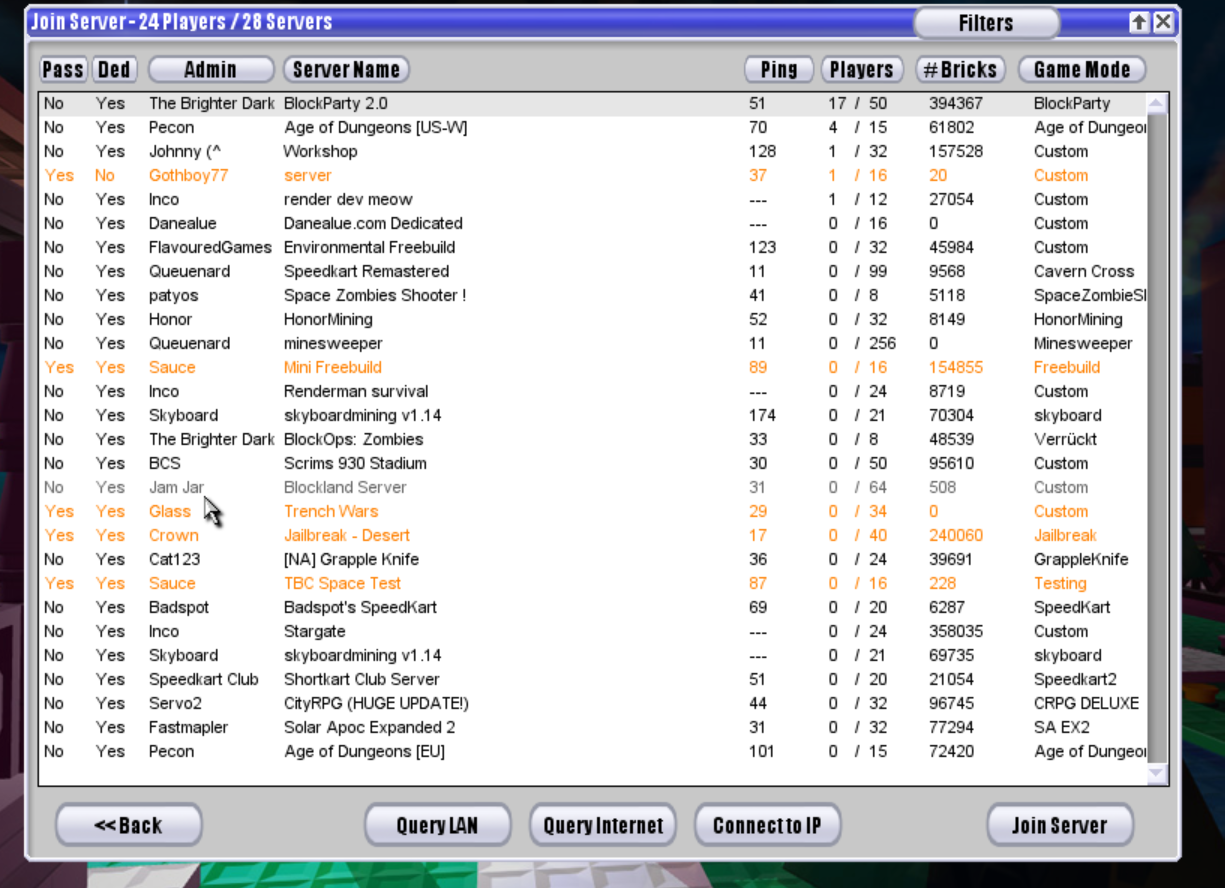The height and width of the screenshot is (888, 1225).
Task: Choose the Danealue.com Dedicated server
Action: click(x=593, y=223)
